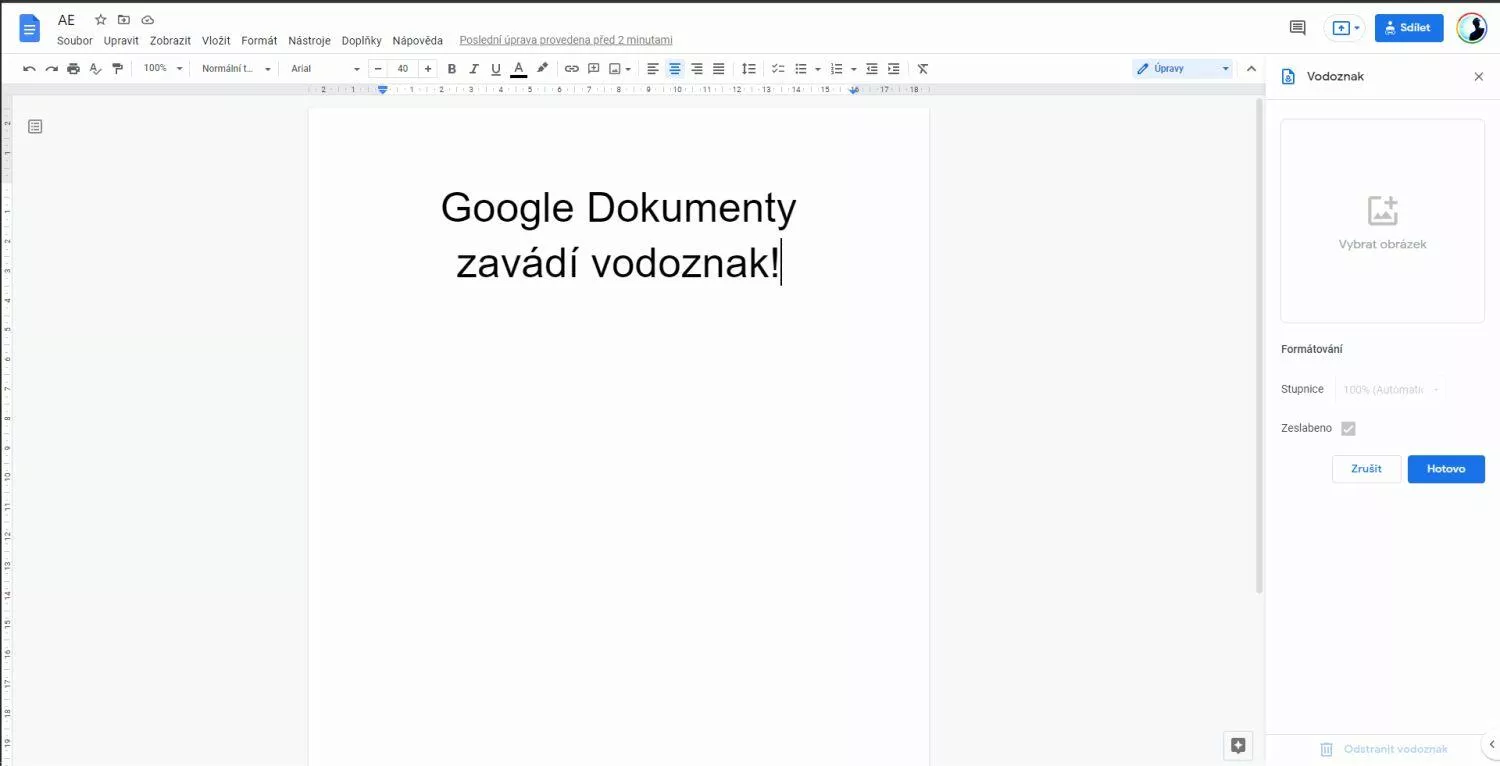The height and width of the screenshot is (766, 1500).
Task: Open the Zobrazit menu
Action: [170, 41]
